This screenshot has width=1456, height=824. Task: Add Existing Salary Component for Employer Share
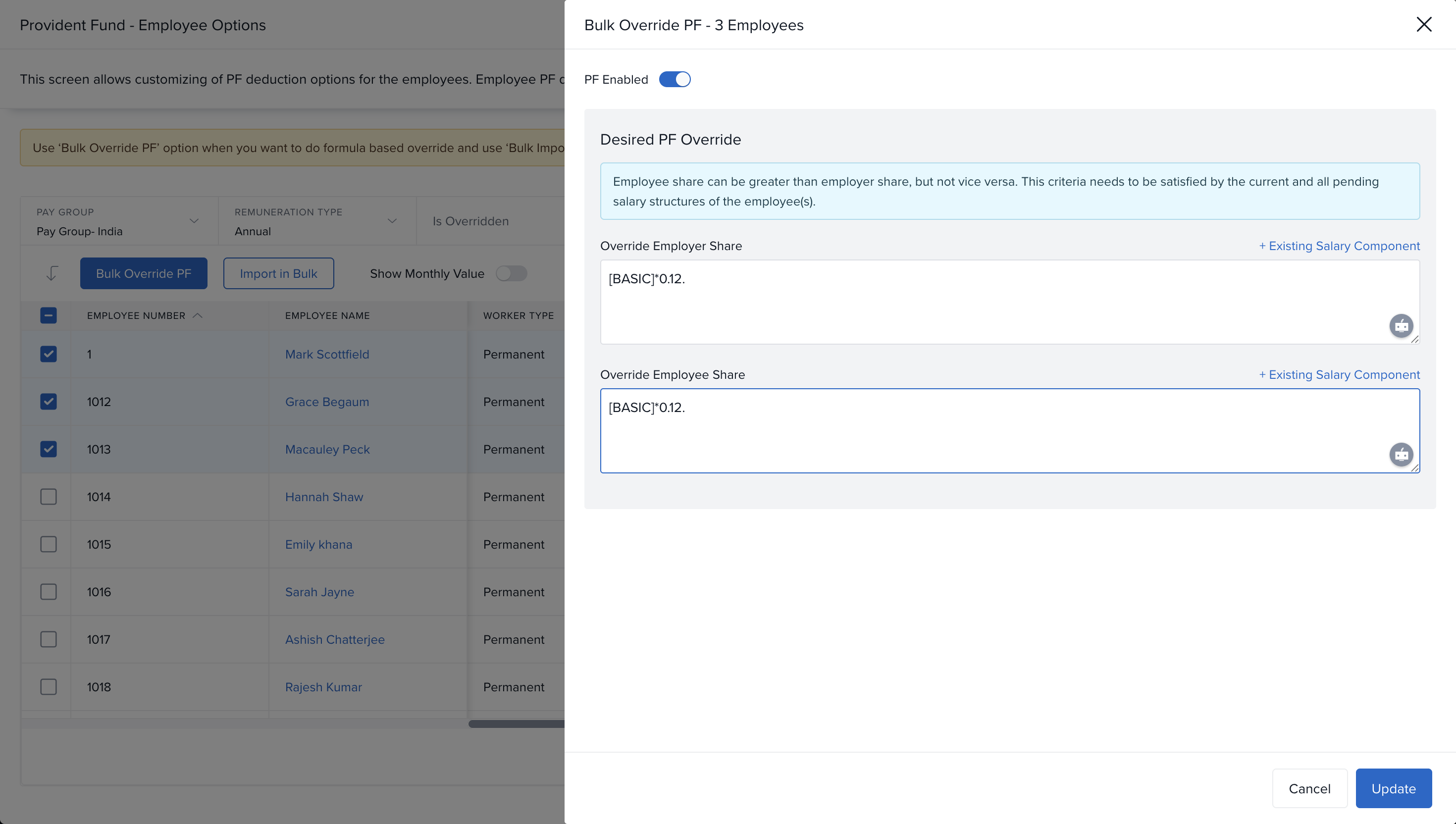(x=1339, y=246)
